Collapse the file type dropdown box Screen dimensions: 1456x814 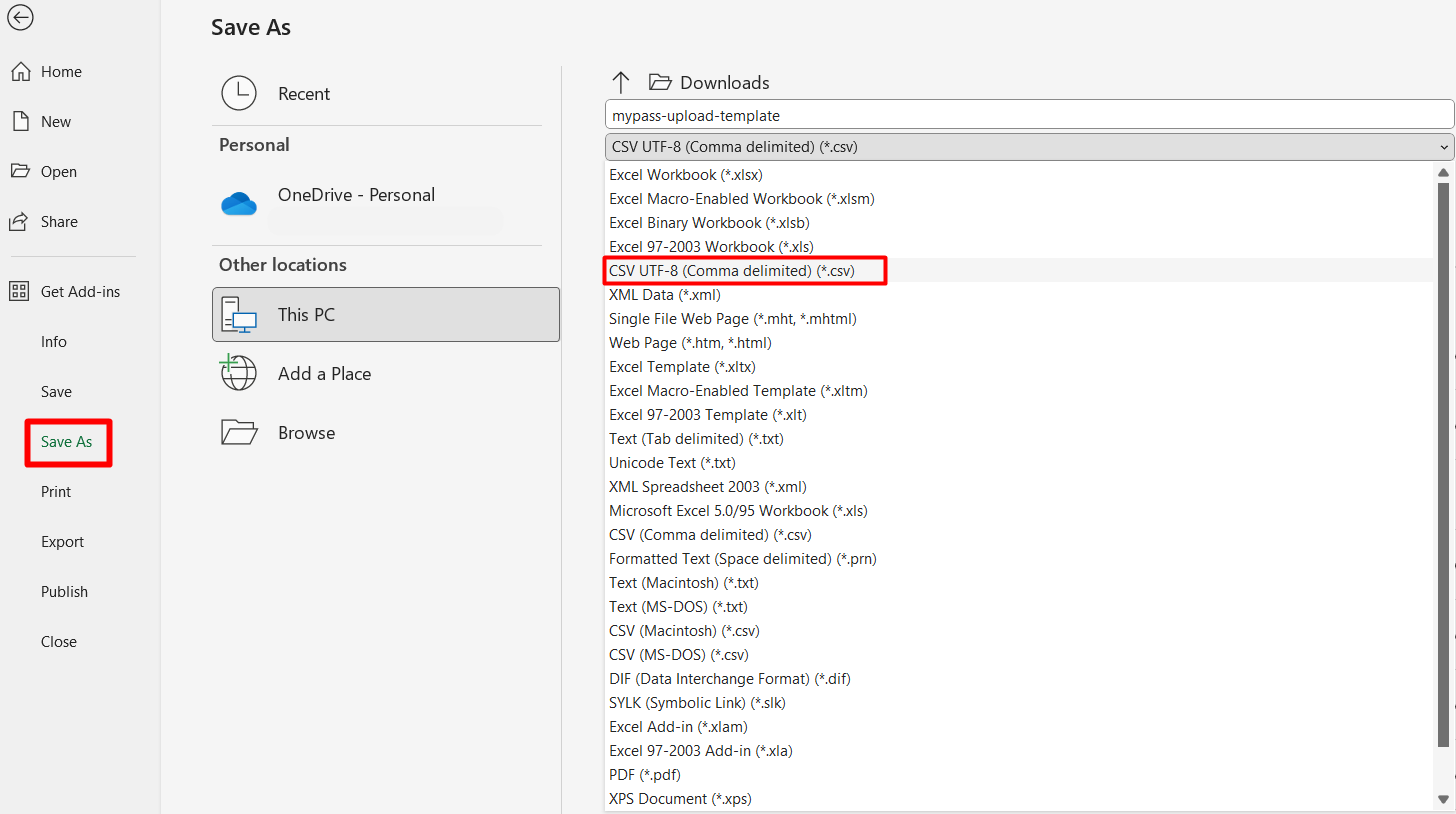(1029, 146)
